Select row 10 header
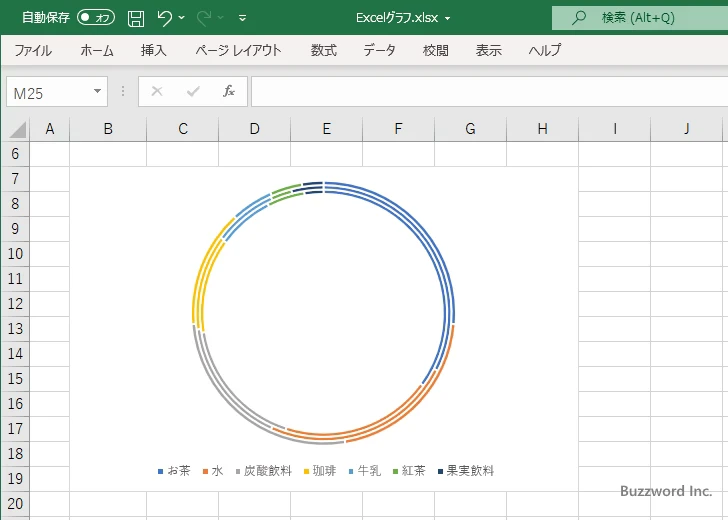Viewport: 728px width, 520px height. 15,254
